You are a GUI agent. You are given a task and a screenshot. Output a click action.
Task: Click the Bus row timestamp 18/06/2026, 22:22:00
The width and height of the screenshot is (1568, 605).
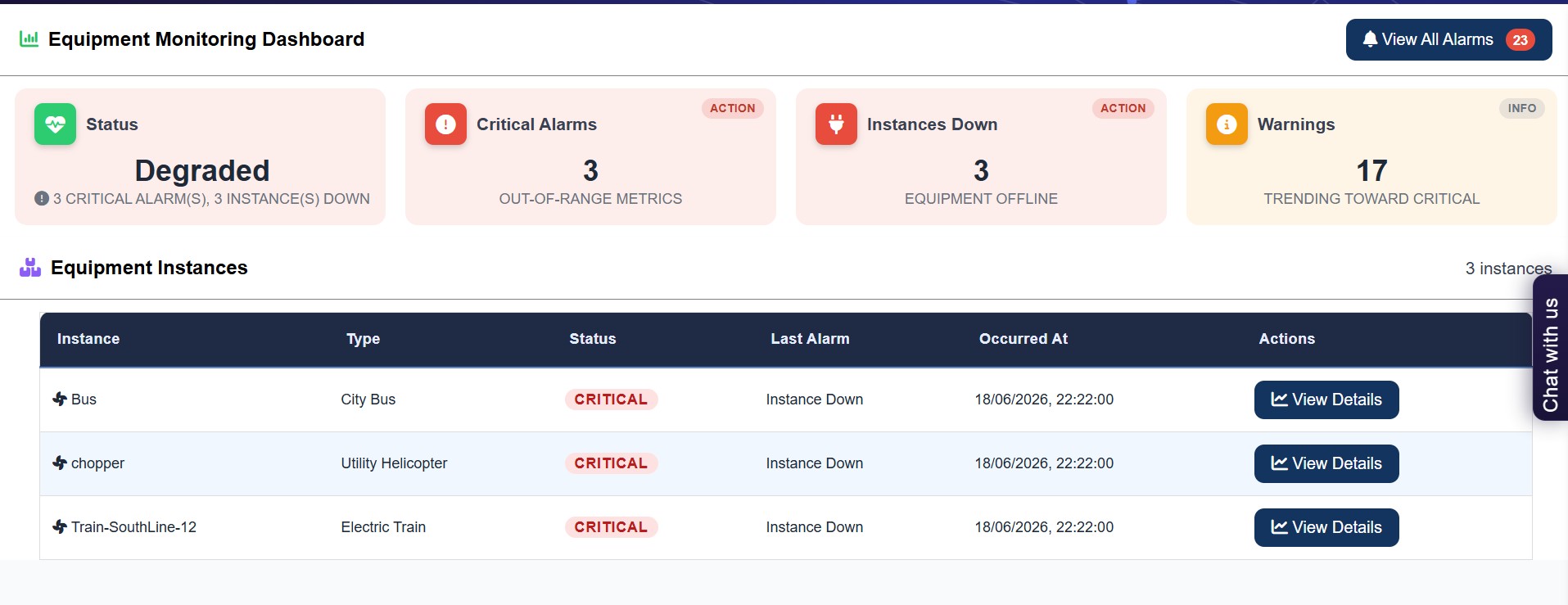tap(1044, 400)
